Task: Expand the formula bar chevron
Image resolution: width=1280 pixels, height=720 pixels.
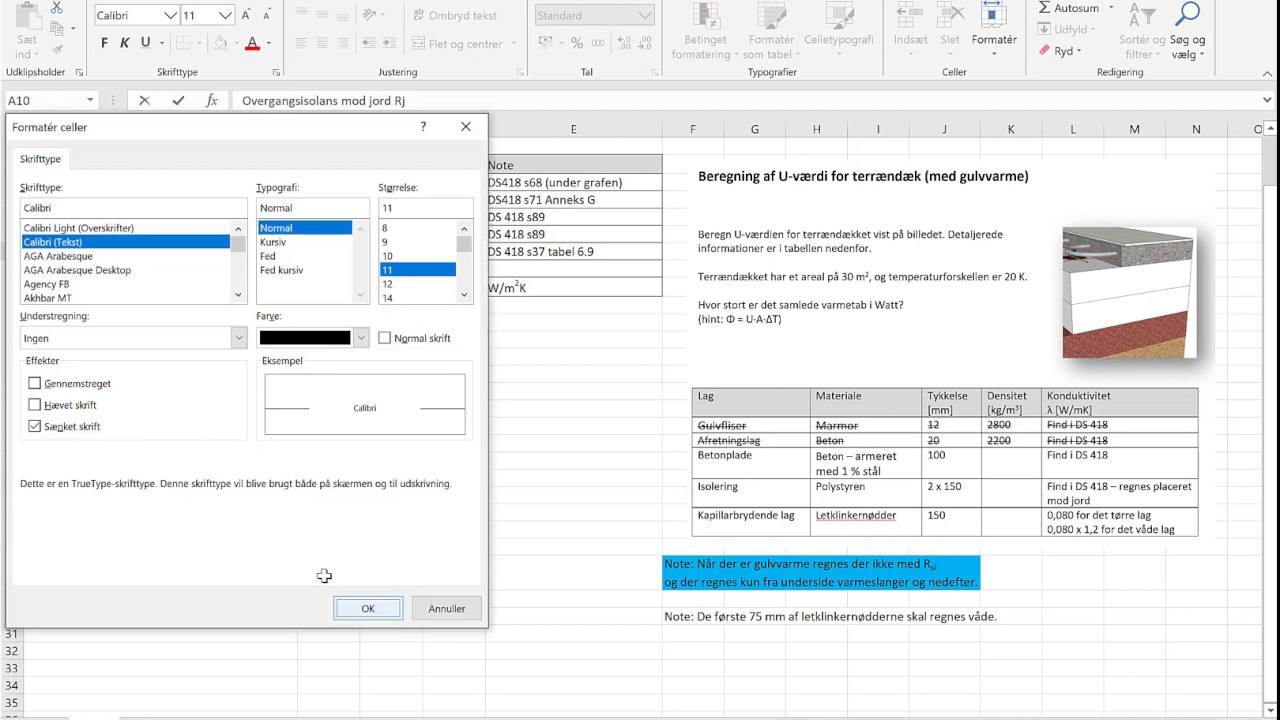Action: tap(1267, 100)
